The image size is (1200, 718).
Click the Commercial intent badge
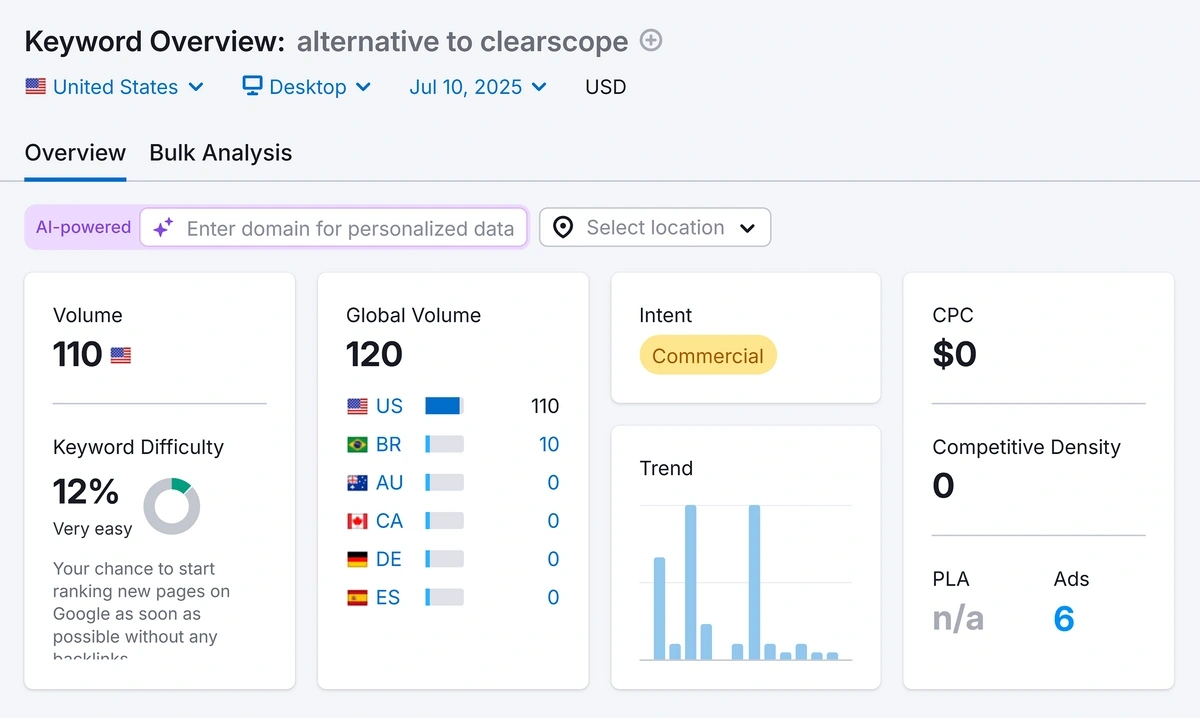[707, 356]
